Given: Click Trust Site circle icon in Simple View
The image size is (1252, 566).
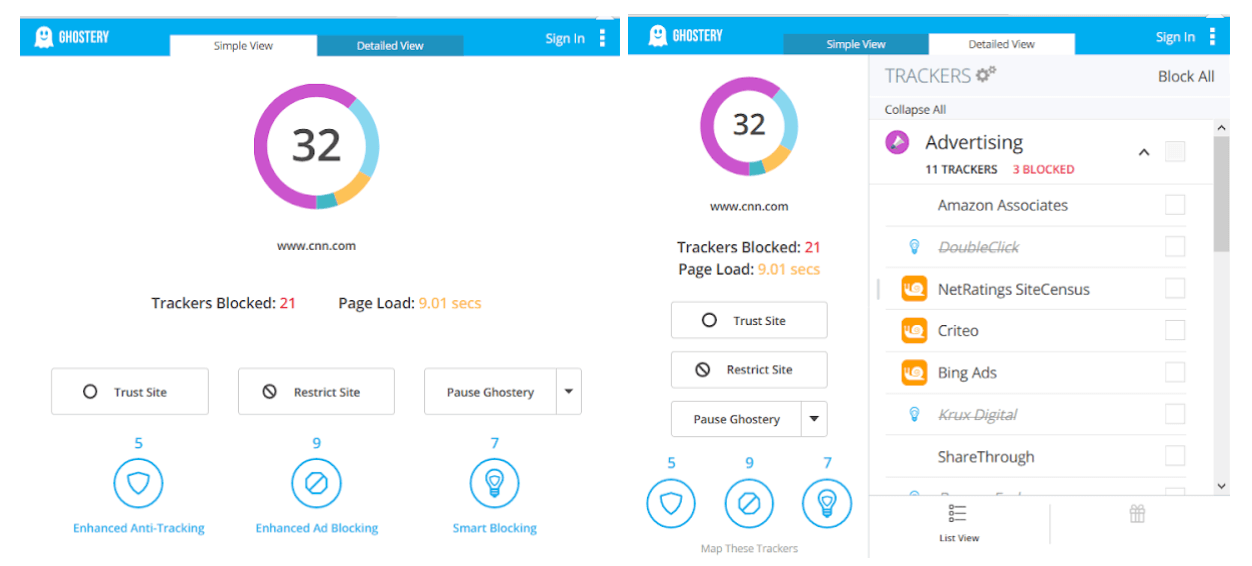Looking at the screenshot, I should tap(90, 392).
